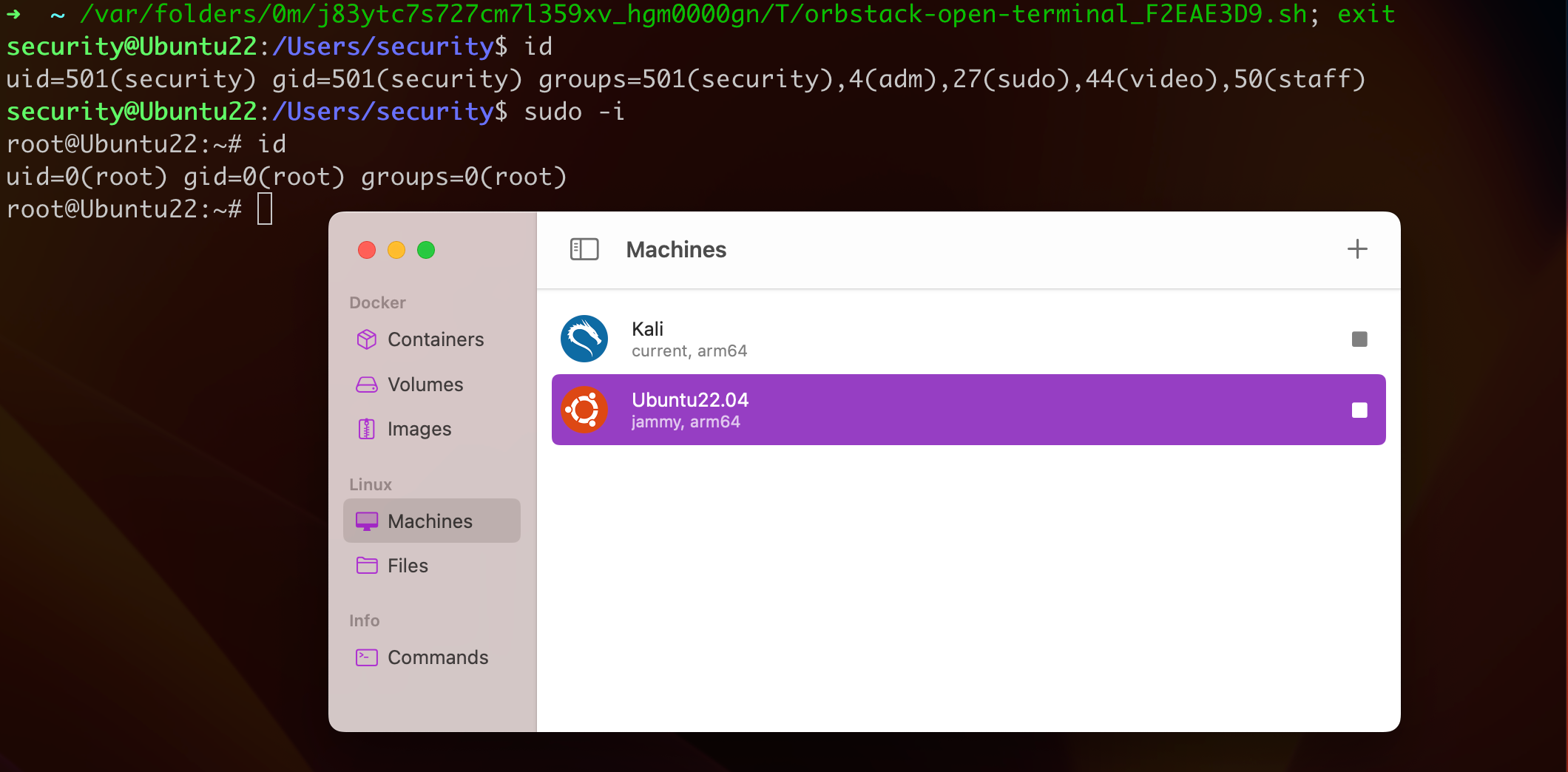Stop the Ubuntu22.04 machine
The height and width of the screenshot is (772, 1568).
(x=1359, y=410)
